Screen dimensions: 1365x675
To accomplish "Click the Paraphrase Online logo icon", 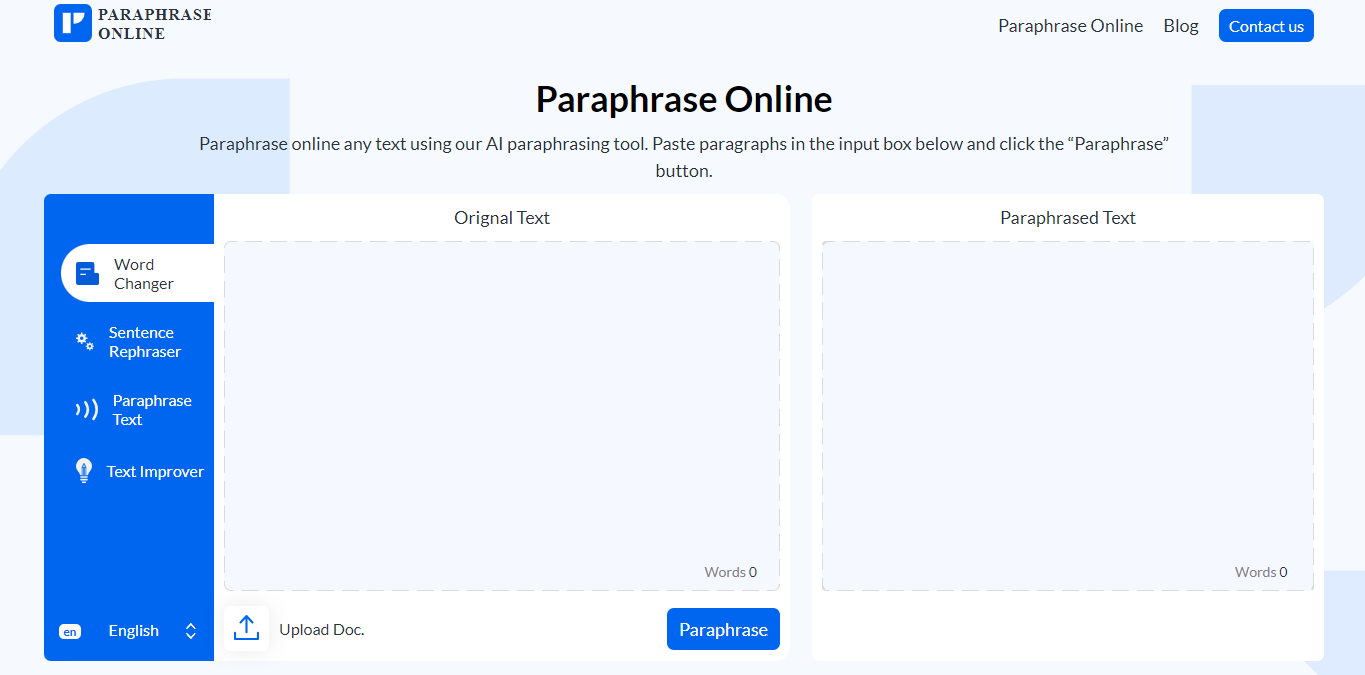I will tap(73, 23).
